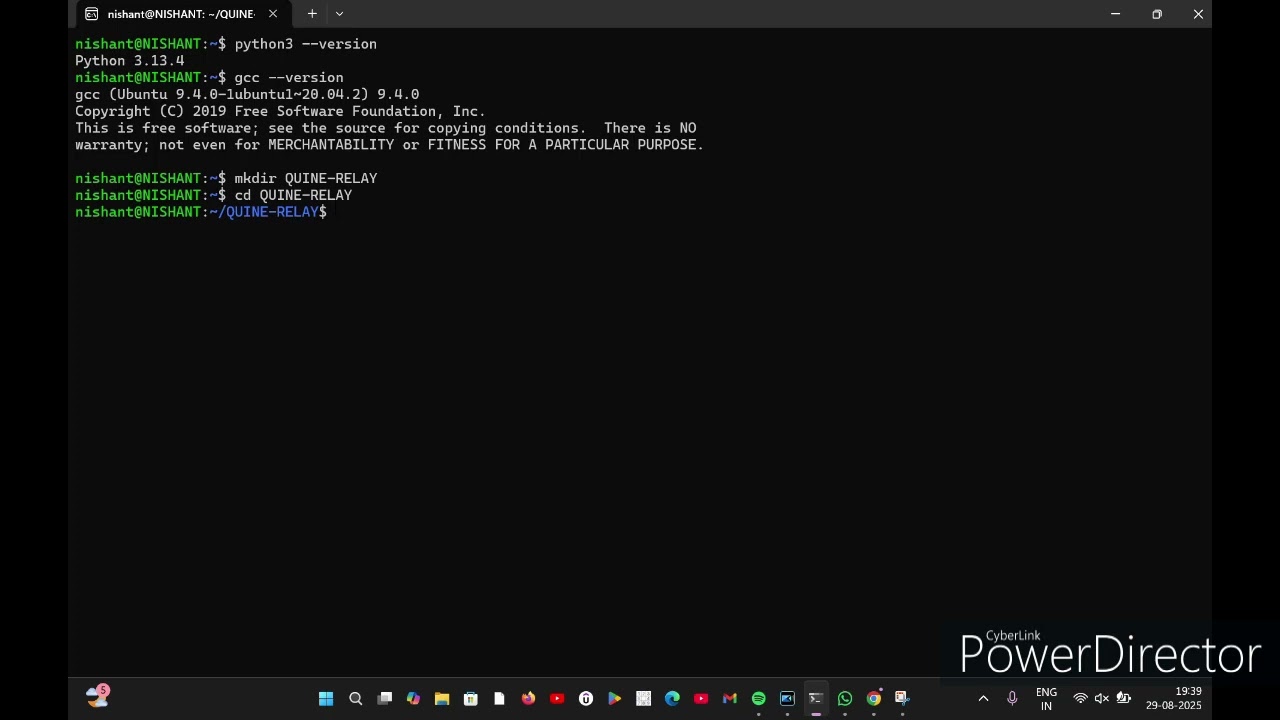Open the round U app on taskbar

point(586,698)
